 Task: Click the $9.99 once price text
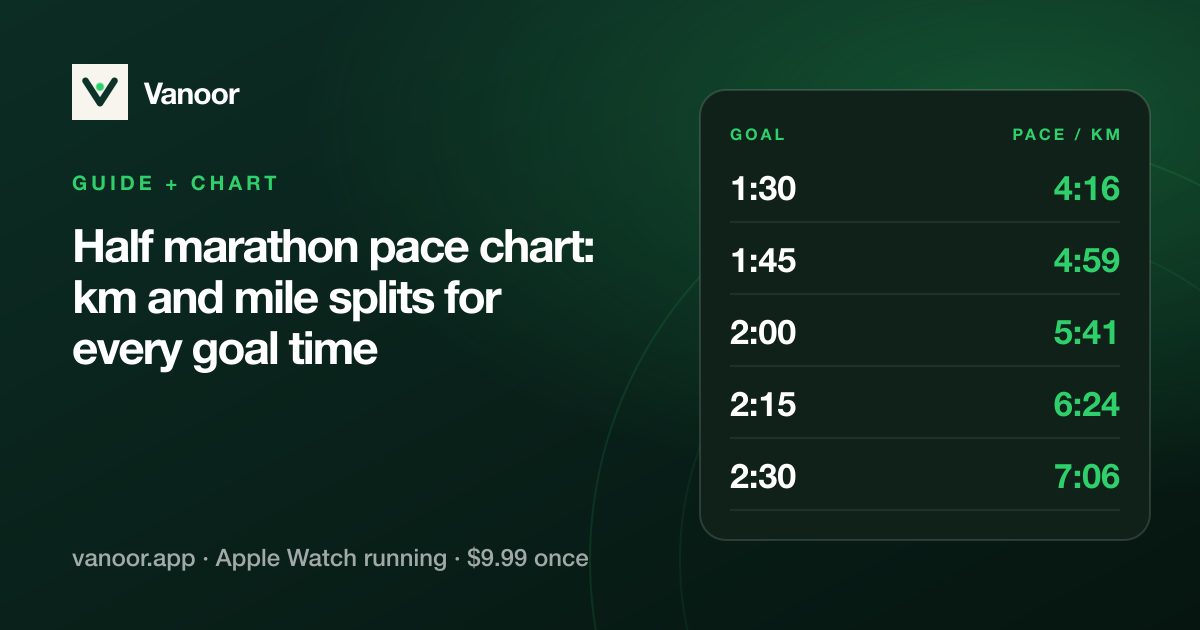[528, 558]
